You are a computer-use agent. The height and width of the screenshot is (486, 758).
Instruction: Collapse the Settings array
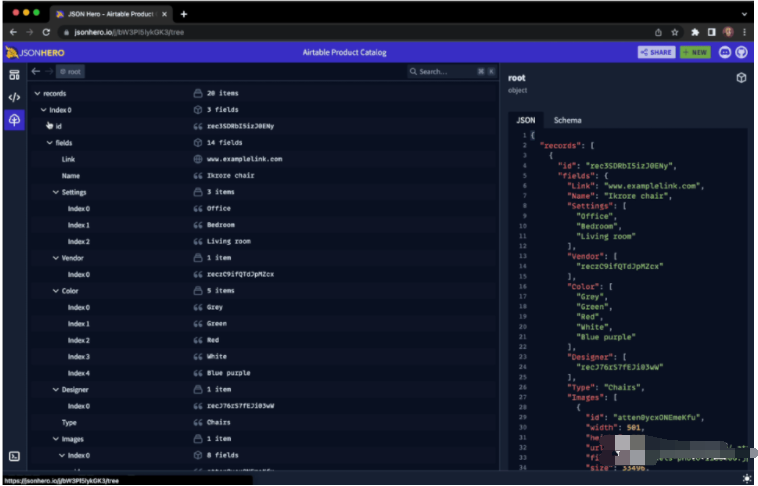(56, 192)
